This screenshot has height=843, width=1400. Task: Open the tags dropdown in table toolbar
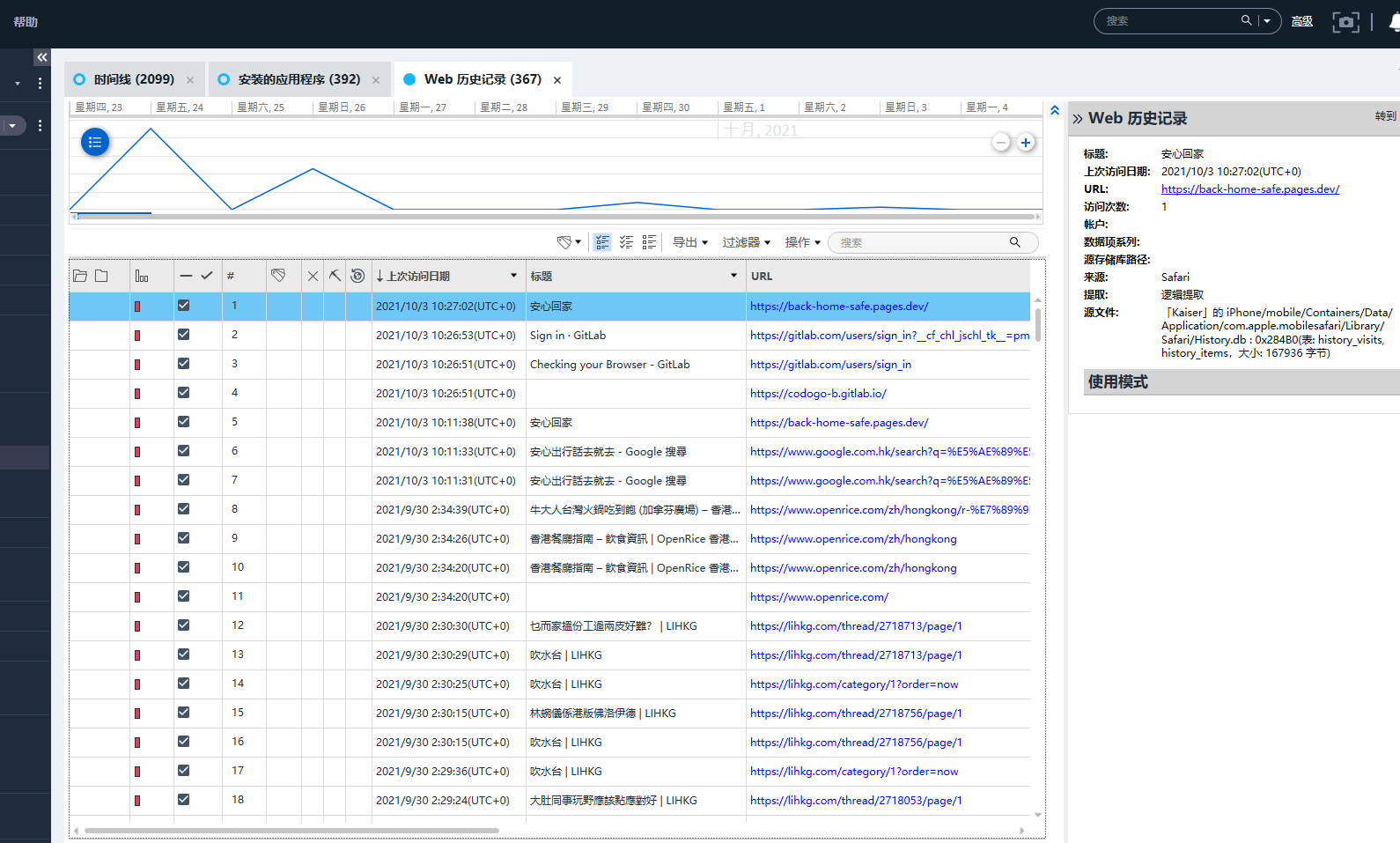pos(569,242)
